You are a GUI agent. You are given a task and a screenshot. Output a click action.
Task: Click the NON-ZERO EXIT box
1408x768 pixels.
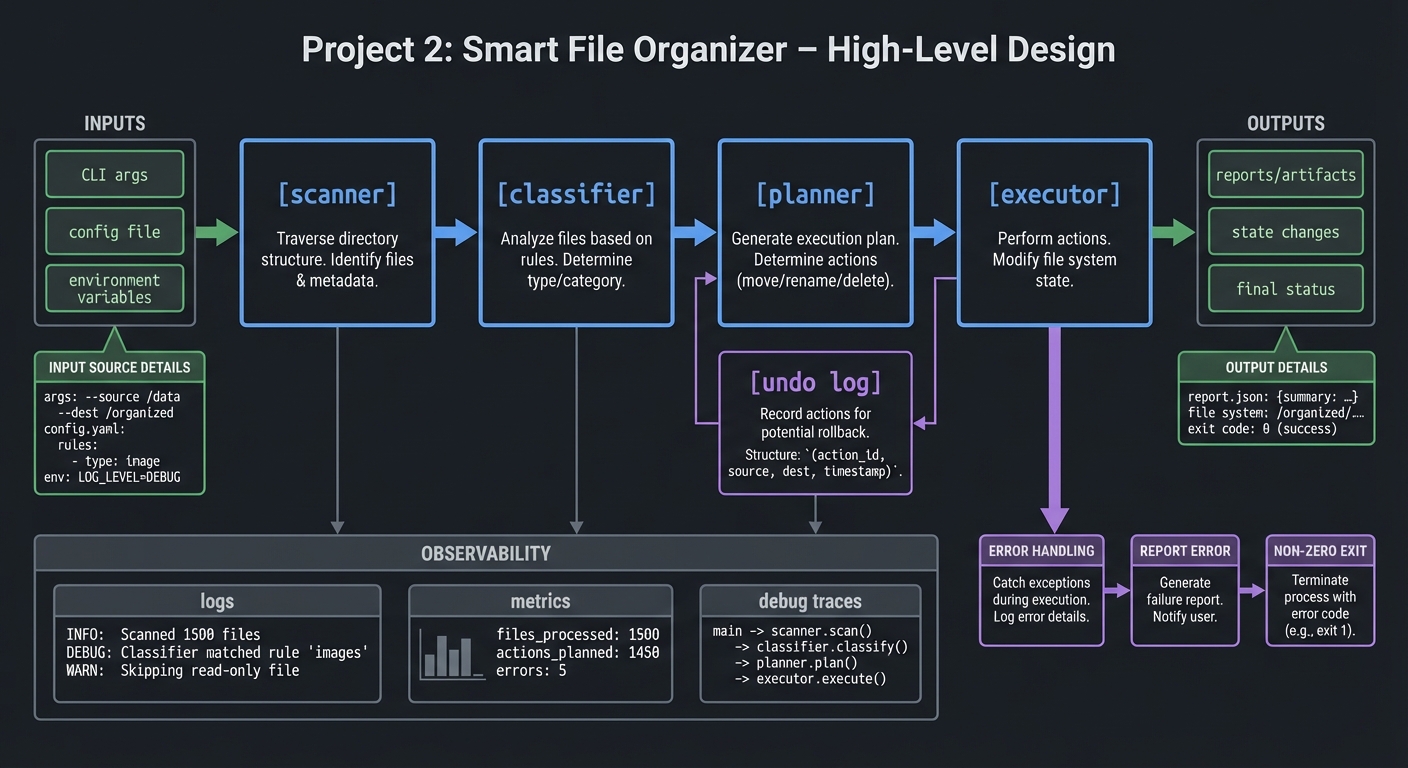pos(1320,590)
